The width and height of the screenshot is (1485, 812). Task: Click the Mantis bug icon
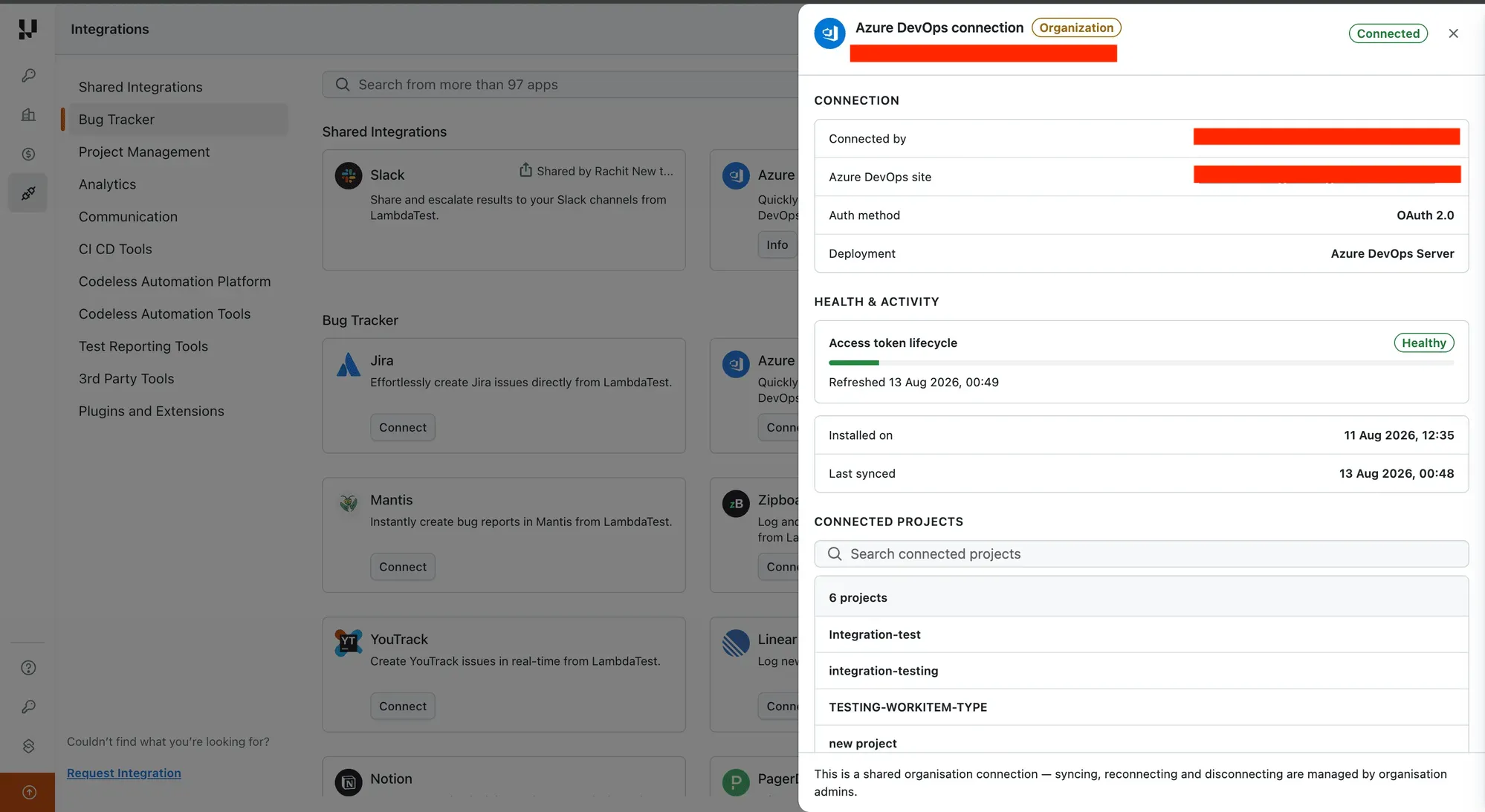point(348,503)
